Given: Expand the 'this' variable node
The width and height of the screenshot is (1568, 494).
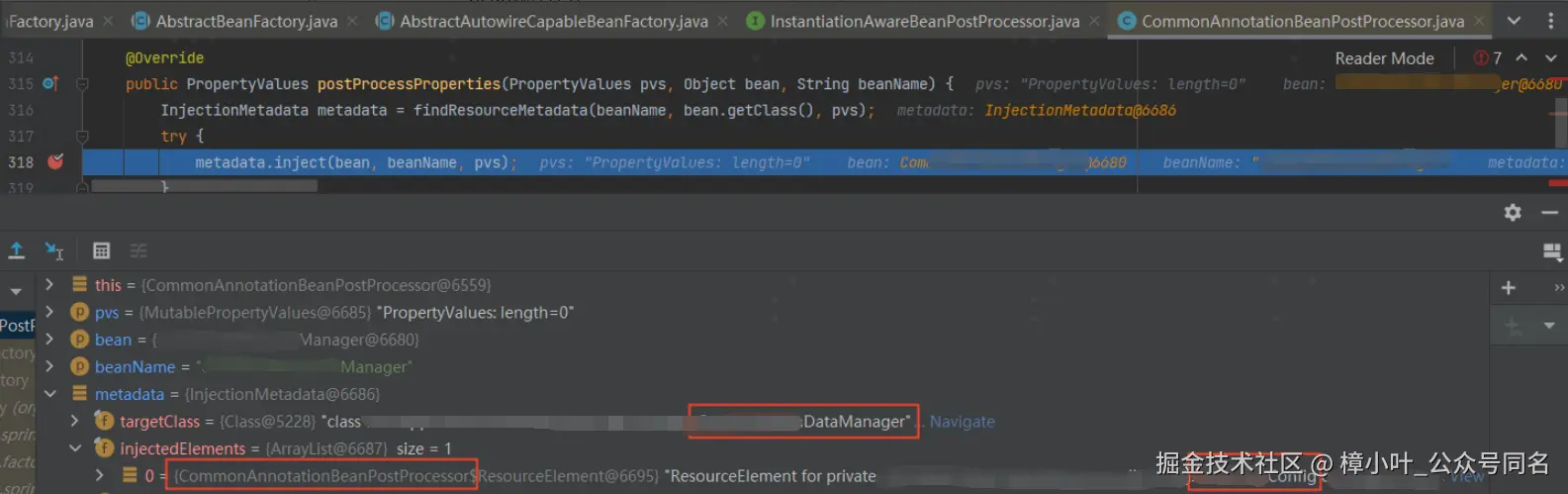Looking at the screenshot, I should coord(49,285).
